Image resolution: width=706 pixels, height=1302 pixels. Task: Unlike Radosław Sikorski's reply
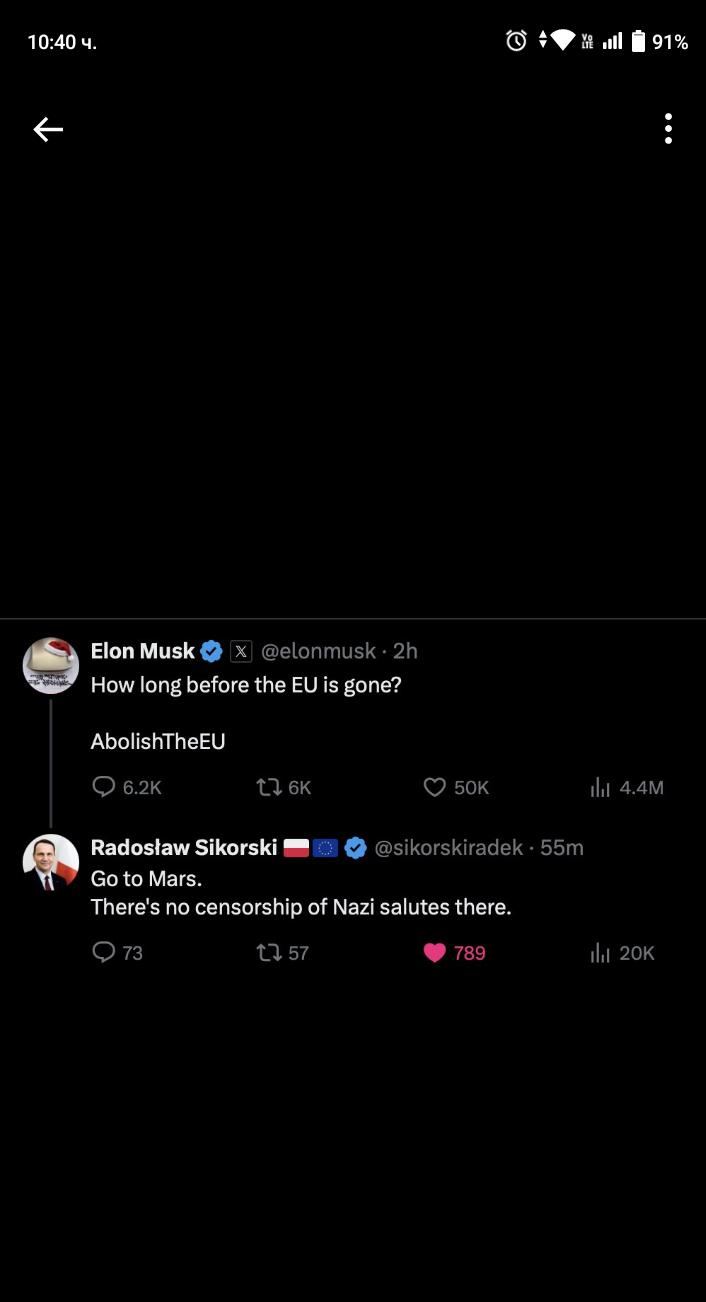tap(434, 953)
